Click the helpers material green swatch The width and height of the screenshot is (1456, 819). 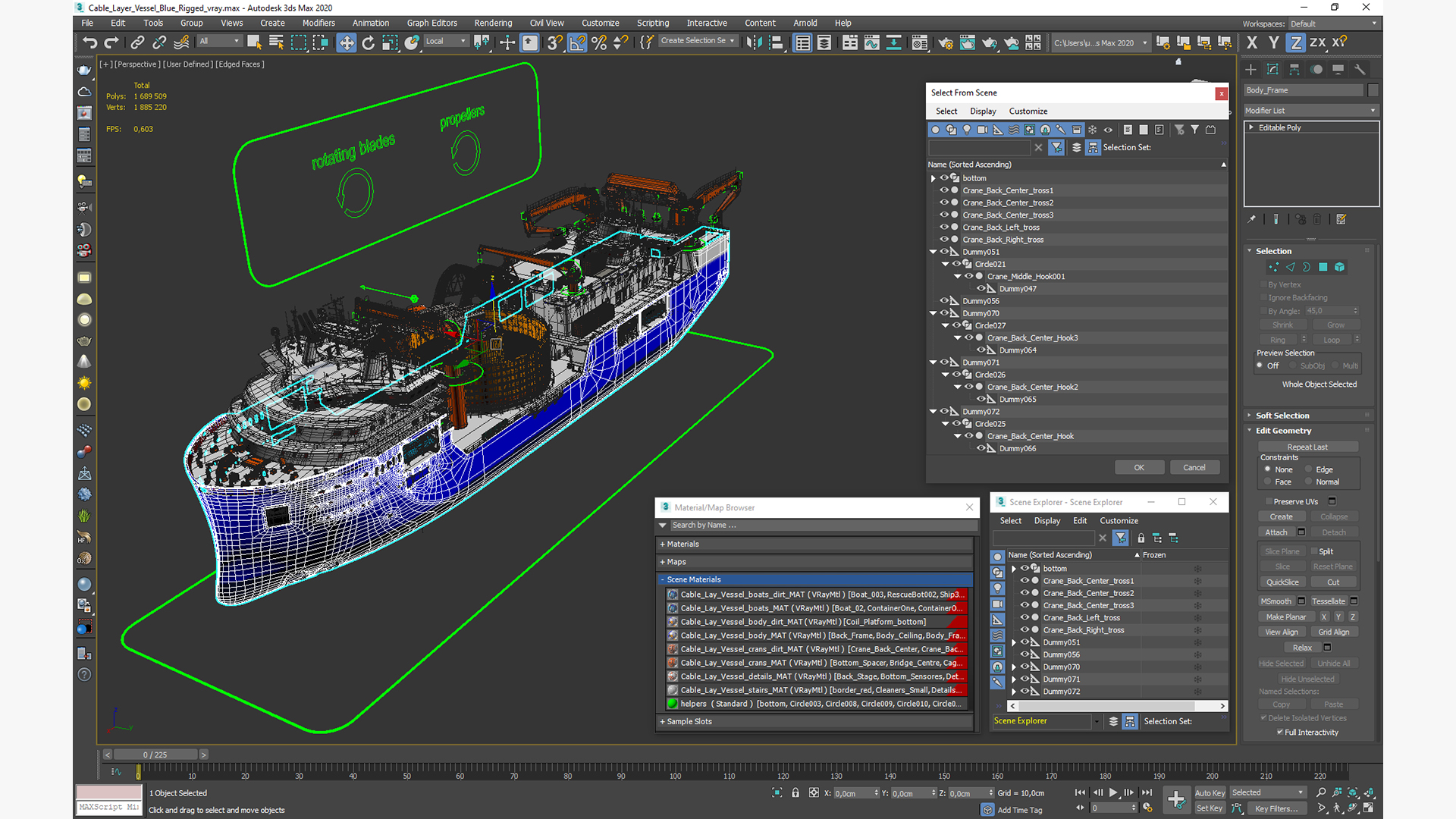[x=672, y=704]
